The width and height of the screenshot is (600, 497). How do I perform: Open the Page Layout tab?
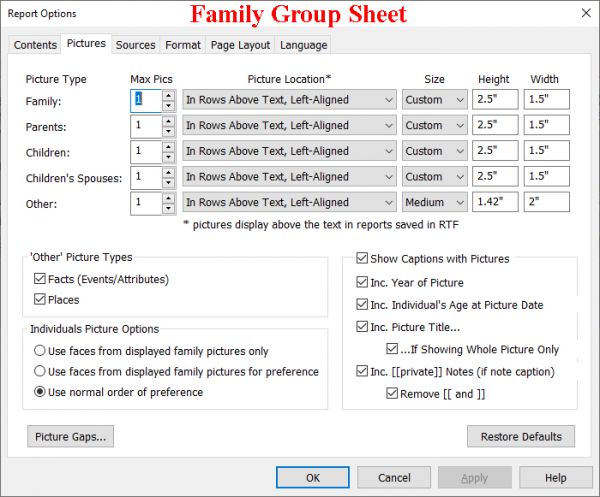click(x=240, y=45)
